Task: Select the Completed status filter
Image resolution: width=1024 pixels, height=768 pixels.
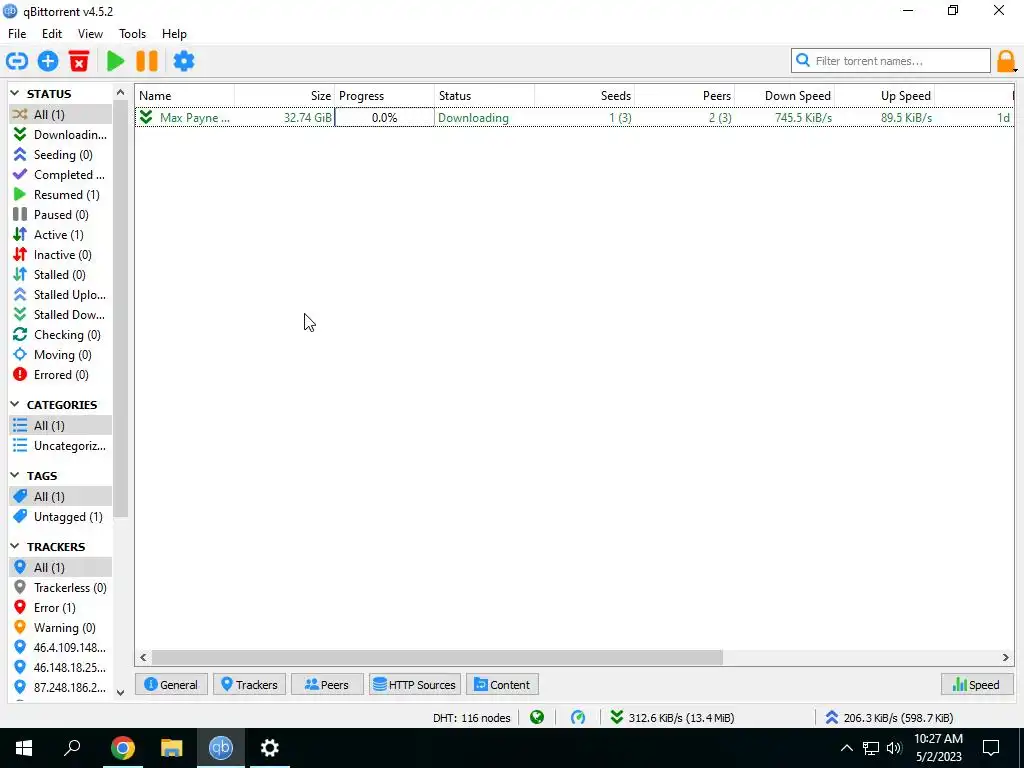Action: (60, 175)
